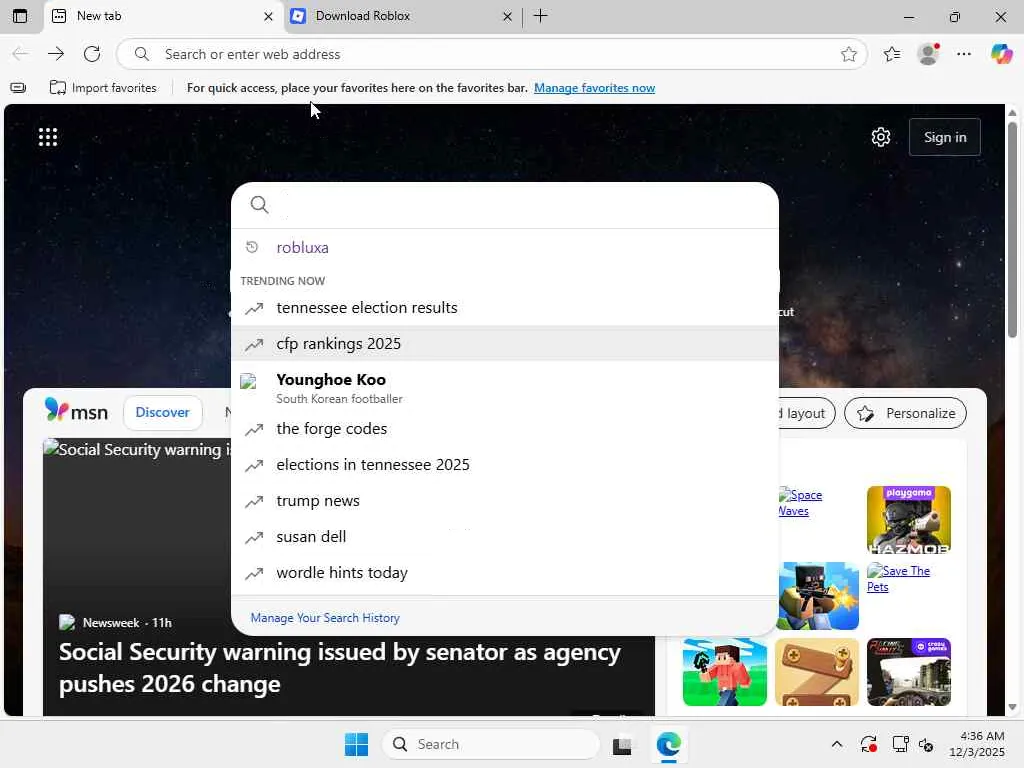Click the page vertical scrollbar thumb
The width and height of the screenshot is (1024, 768).
[1012, 229]
